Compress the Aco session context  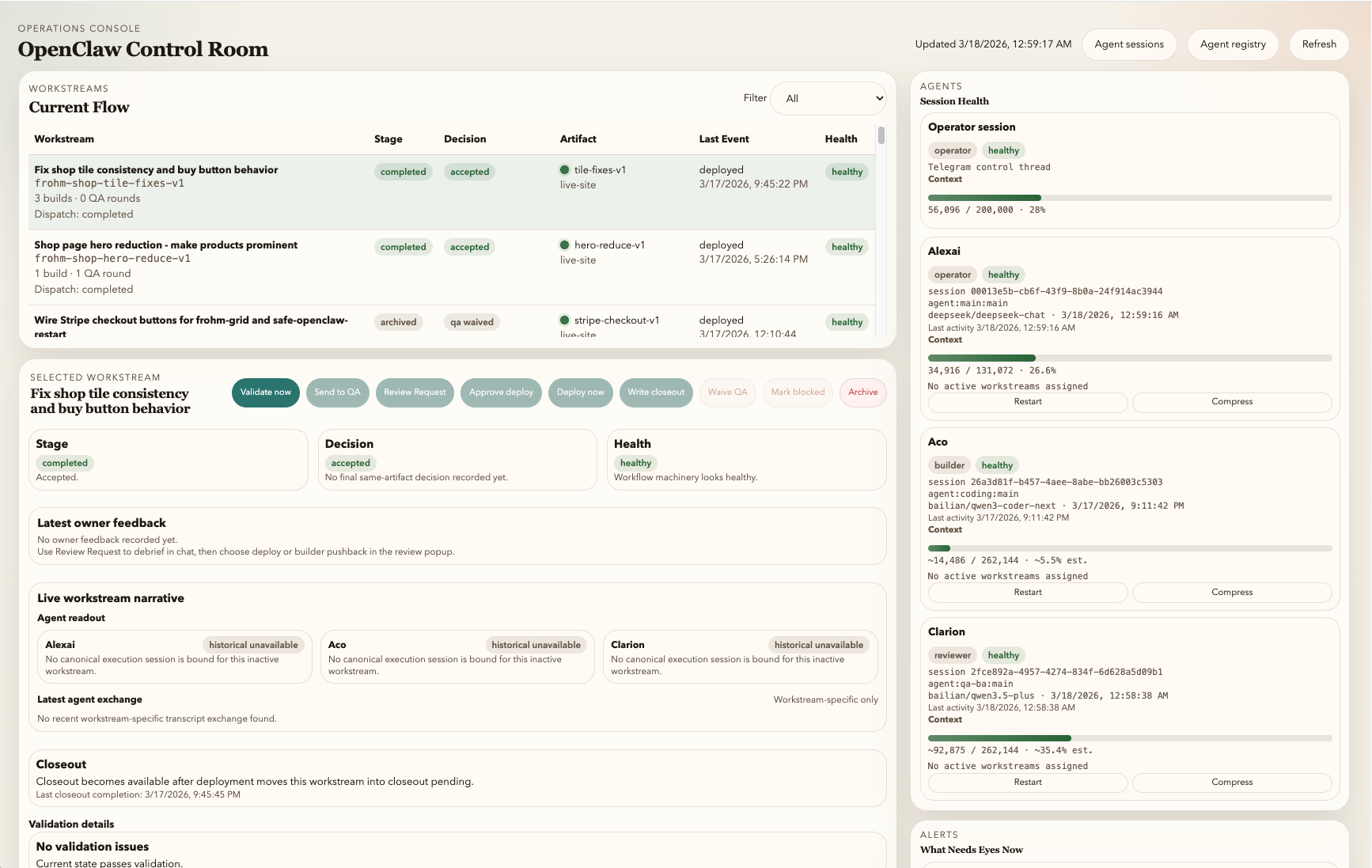pyautogui.click(x=1231, y=592)
